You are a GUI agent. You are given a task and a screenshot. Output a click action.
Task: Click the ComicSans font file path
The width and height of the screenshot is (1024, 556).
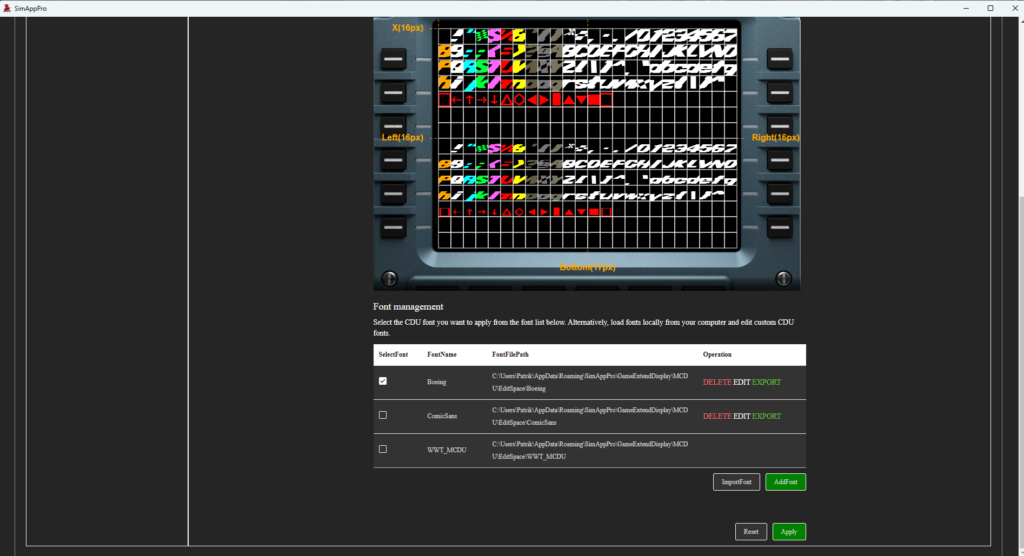click(x=590, y=416)
